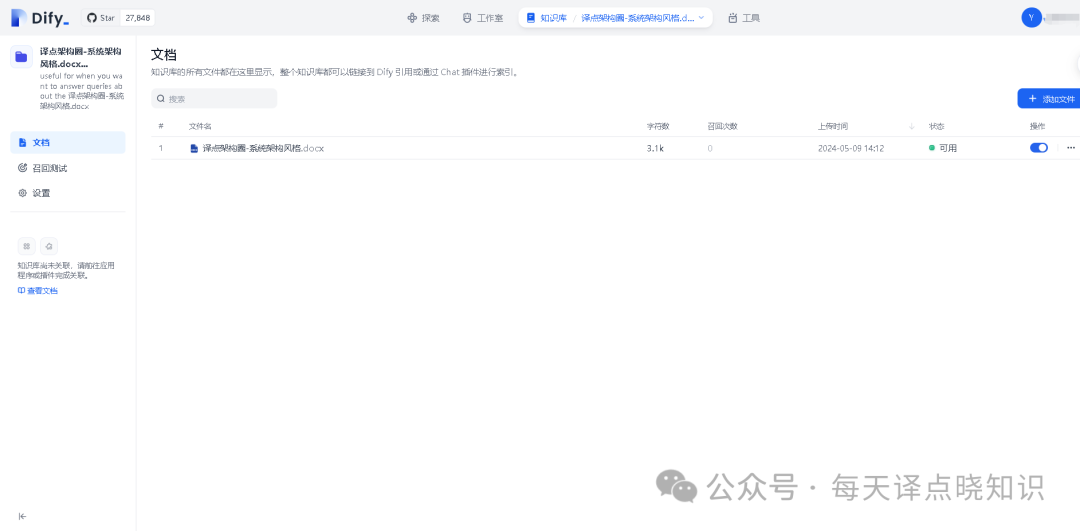Collapse the sidebar with the bottom arrow icon
The image size is (1080, 531).
[23, 516]
